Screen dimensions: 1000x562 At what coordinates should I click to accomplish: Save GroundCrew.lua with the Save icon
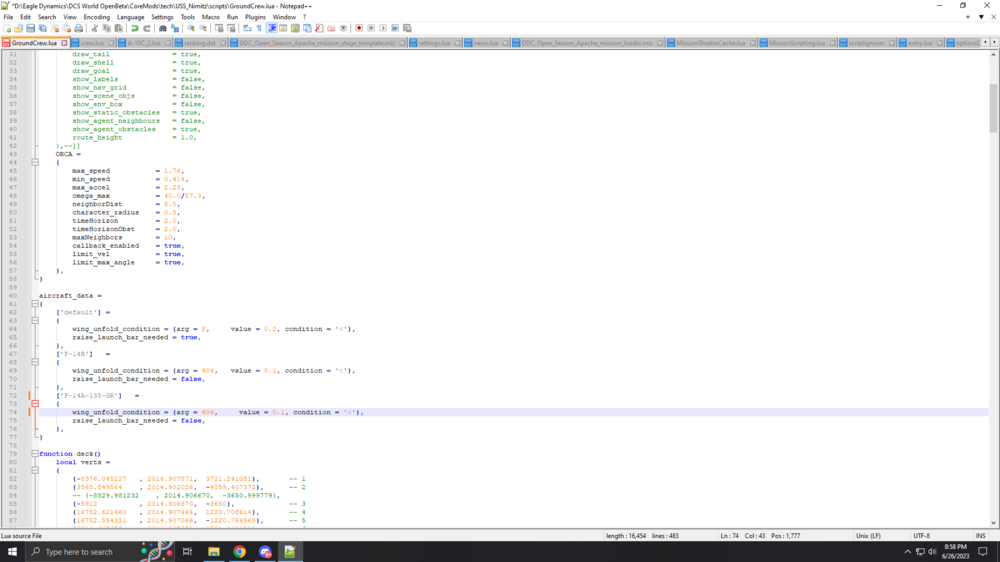click(x=31, y=28)
